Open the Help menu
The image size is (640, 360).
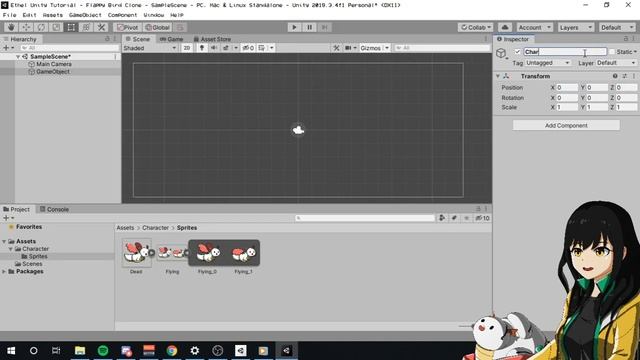177,15
